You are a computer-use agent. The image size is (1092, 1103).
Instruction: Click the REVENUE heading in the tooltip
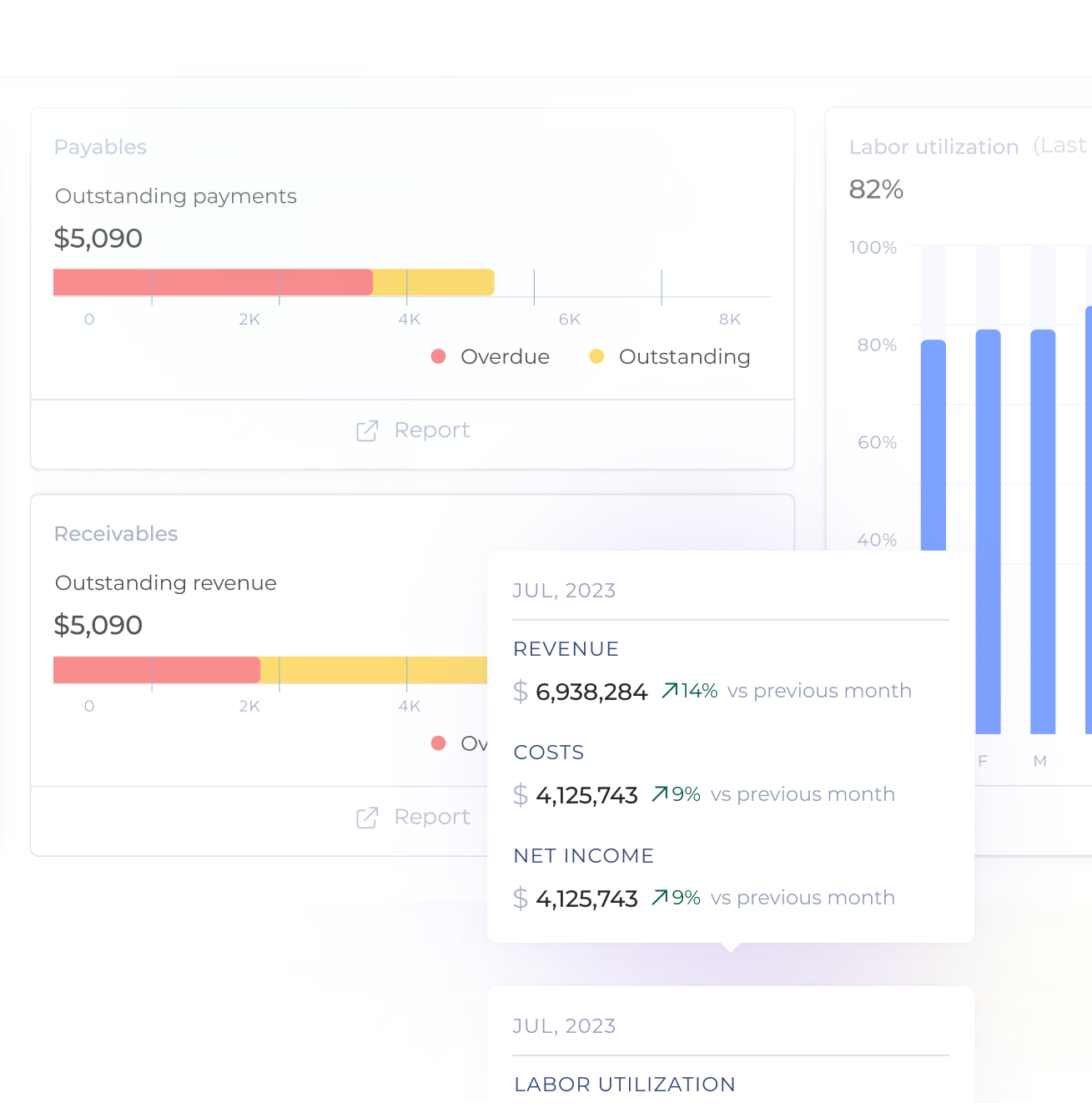tap(566, 649)
